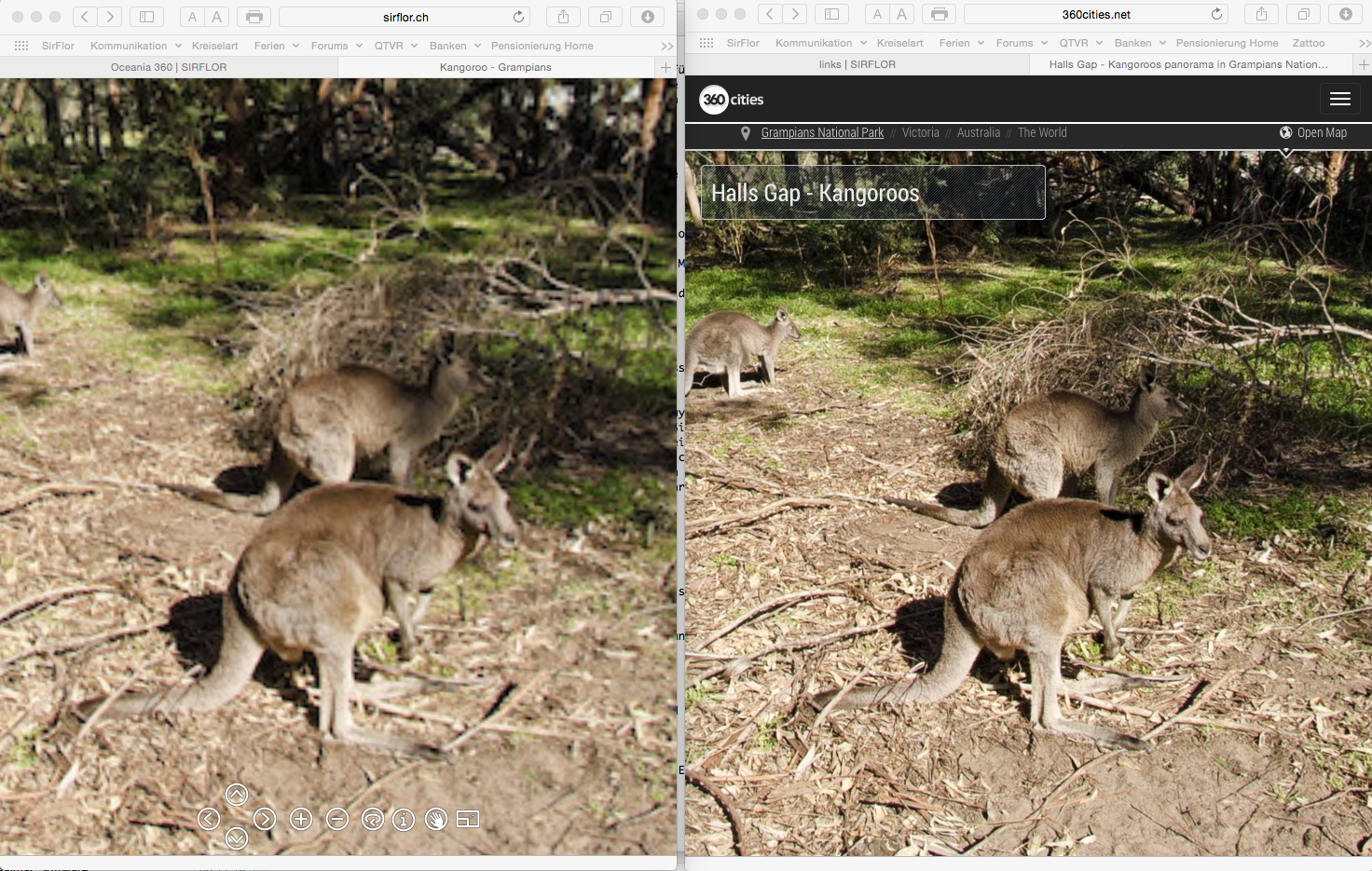Go to 360cities home via the logo
The image size is (1372, 871).
pyautogui.click(x=732, y=100)
